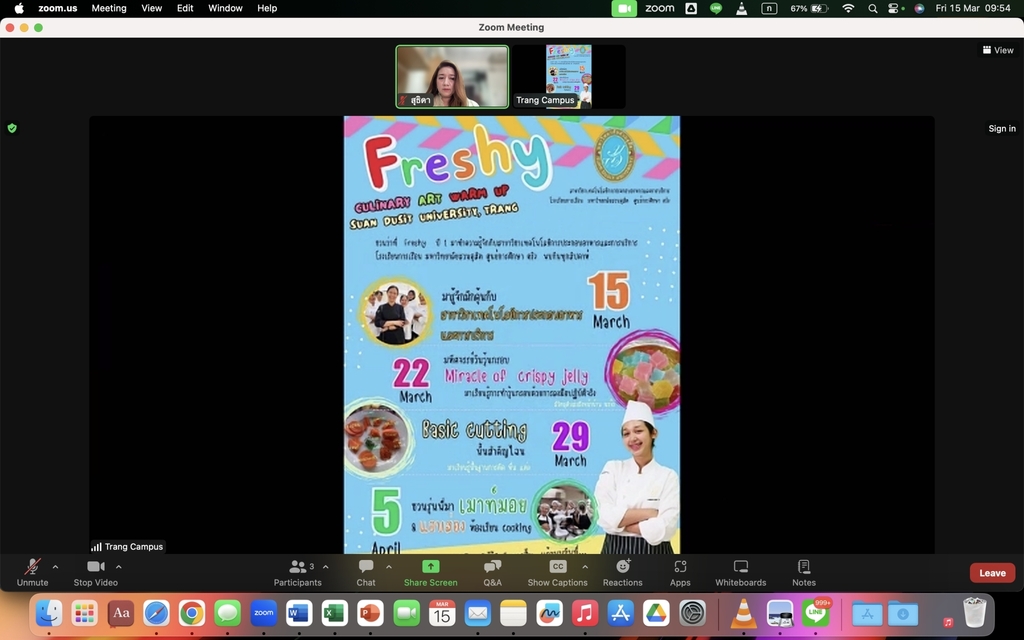The height and width of the screenshot is (640, 1024).
Task: Toggle Stop Video camera button
Action: 95,572
